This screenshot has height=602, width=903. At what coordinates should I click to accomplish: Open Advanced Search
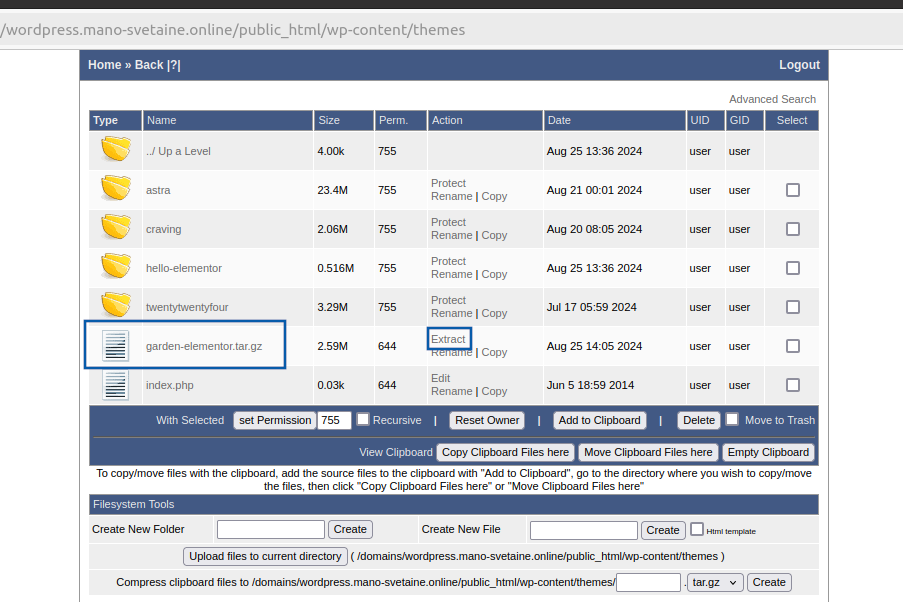tap(772, 99)
